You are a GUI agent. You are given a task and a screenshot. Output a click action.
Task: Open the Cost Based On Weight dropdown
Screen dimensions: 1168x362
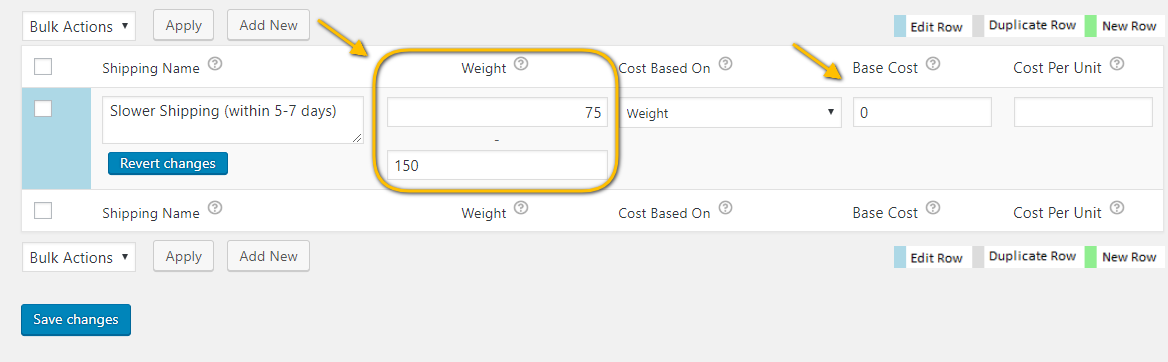pyautogui.click(x=729, y=113)
